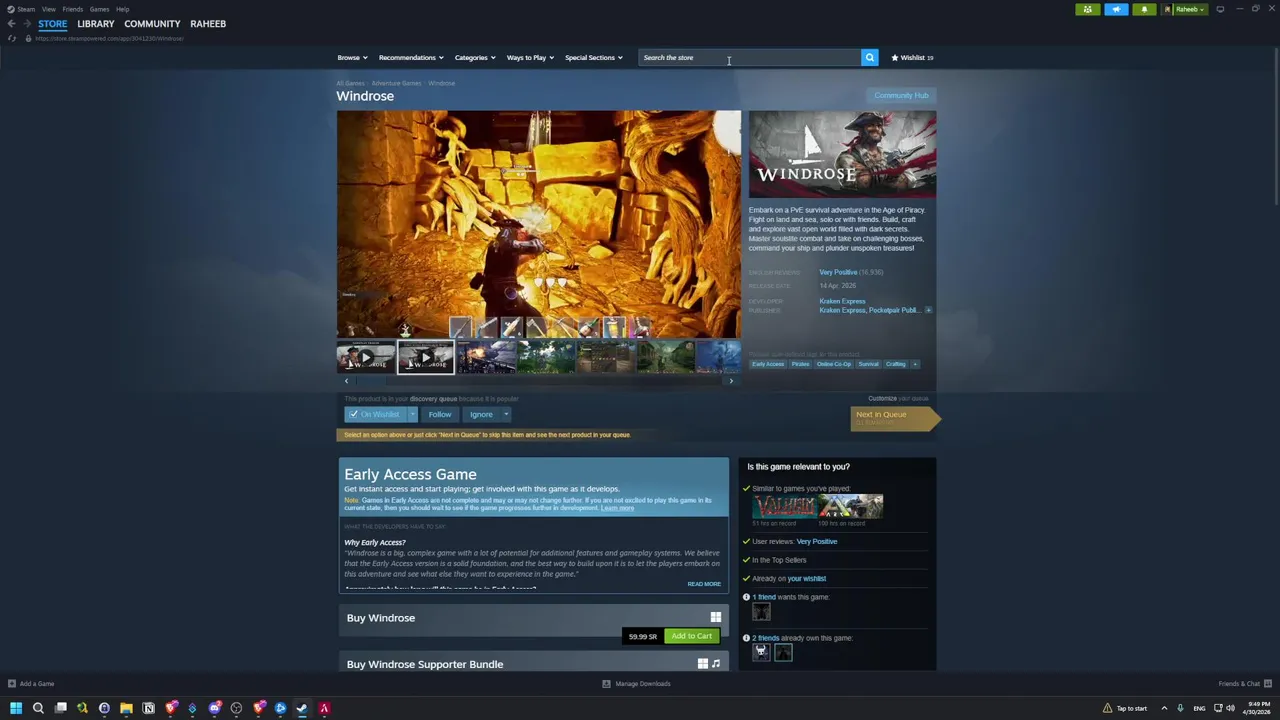Select the ship battle screenshot thumbnail
Image resolution: width=1280 pixels, height=720 pixels.
(x=486, y=357)
